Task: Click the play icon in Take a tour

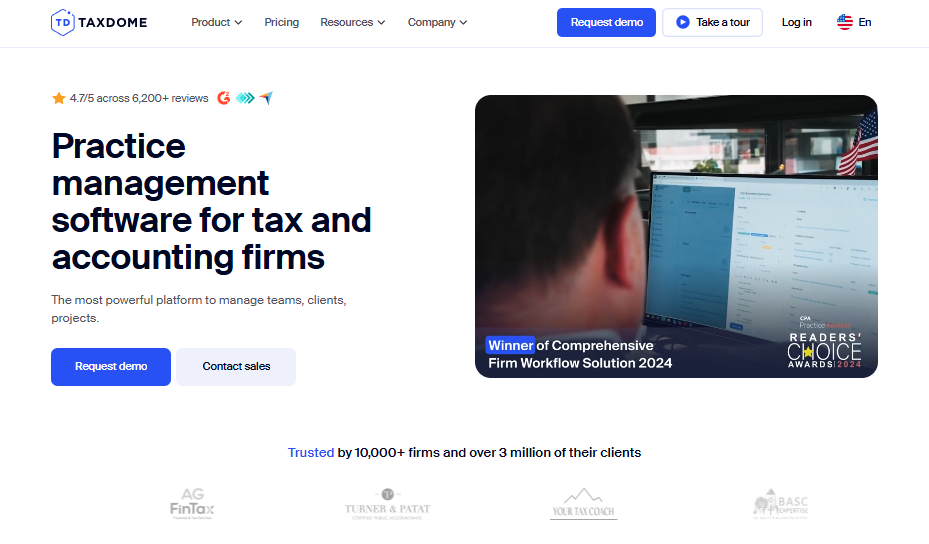Action: pos(682,22)
